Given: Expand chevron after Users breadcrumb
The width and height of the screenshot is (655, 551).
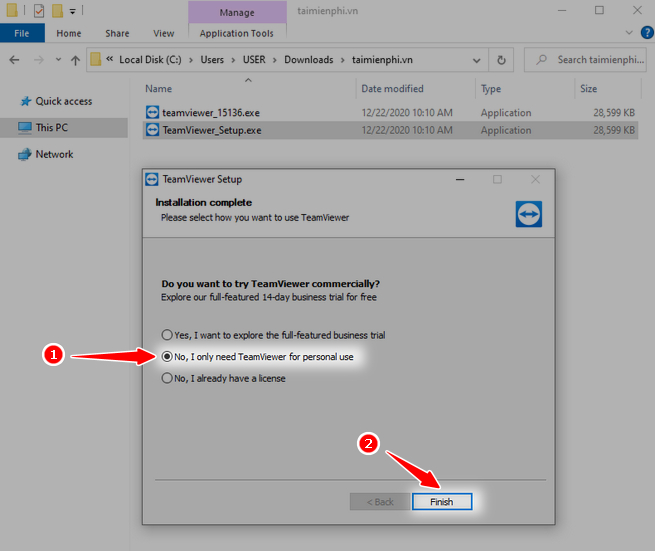Looking at the screenshot, I should tap(234, 60).
